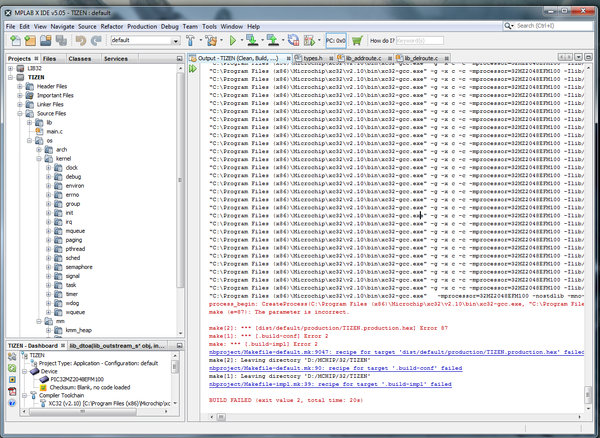600x438 pixels.
Task: Expand the pthread folder
Action: pos(48,249)
